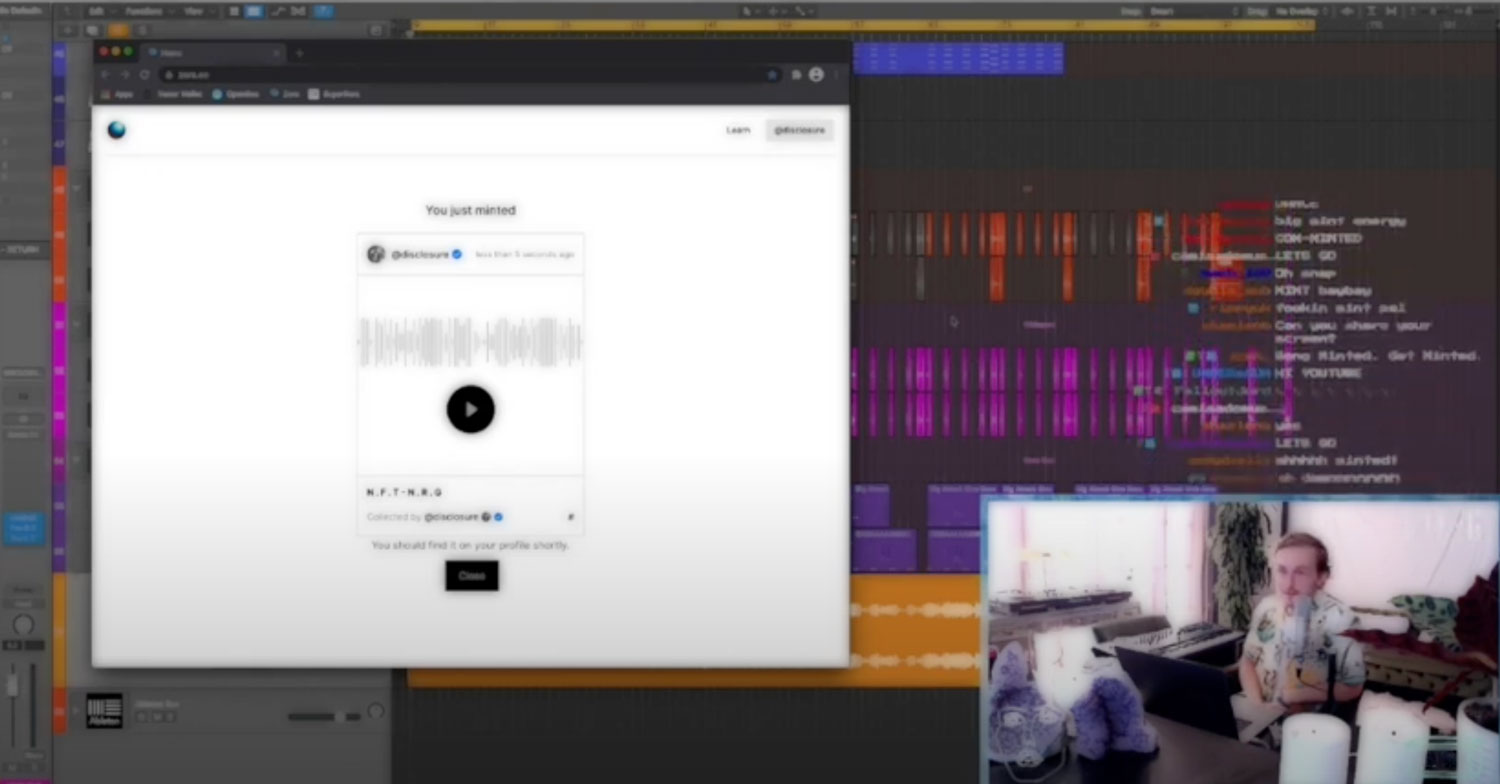The width and height of the screenshot is (1500, 784).
Task: Open the browser extensions puzzle icon
Action: [798, 74]
